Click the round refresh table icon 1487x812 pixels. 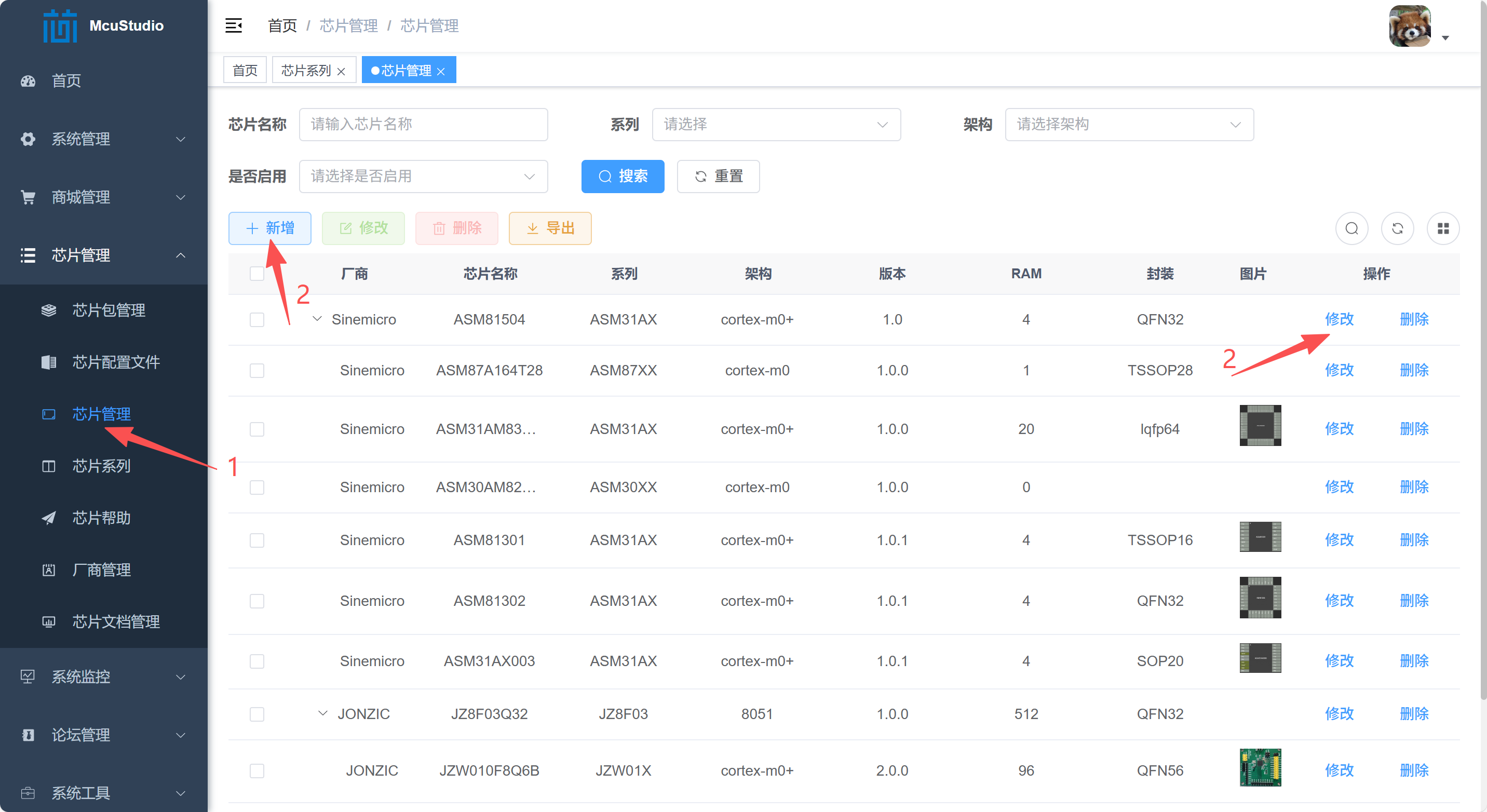[1397, 228]
